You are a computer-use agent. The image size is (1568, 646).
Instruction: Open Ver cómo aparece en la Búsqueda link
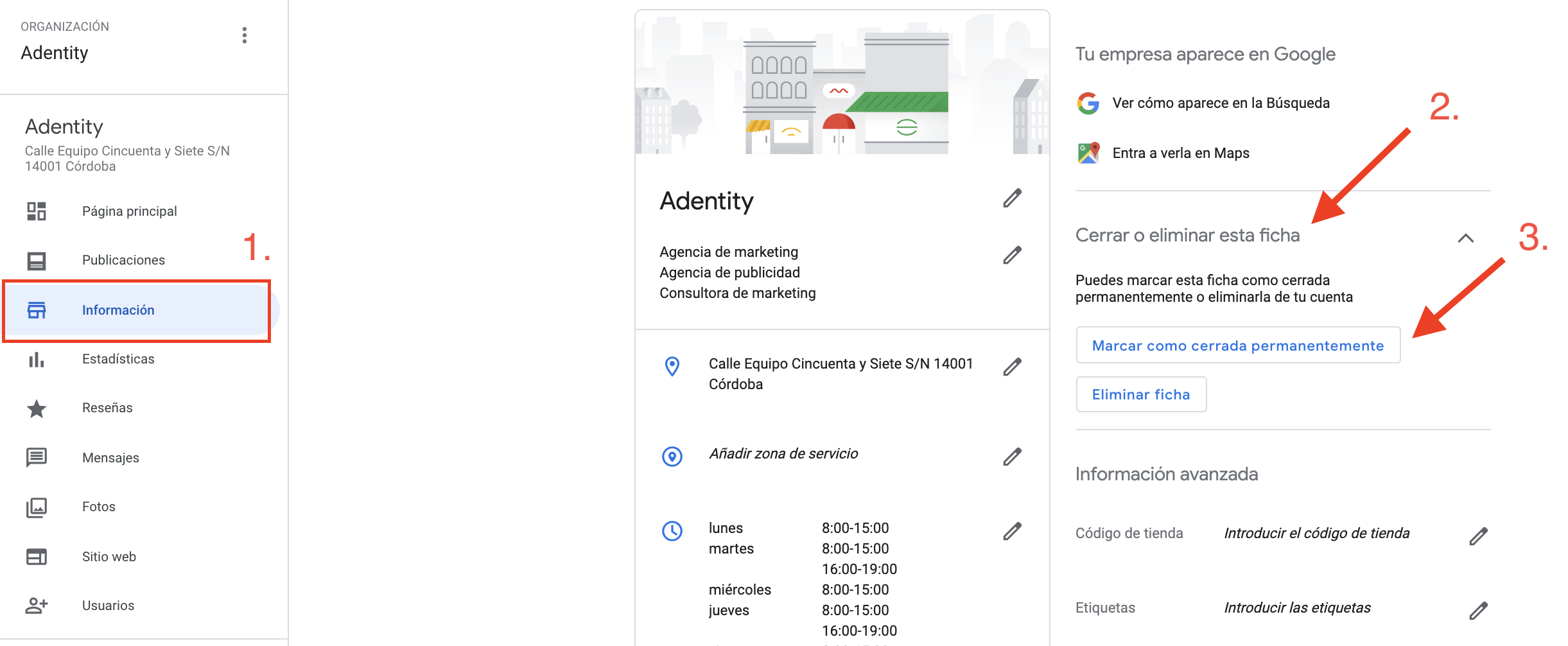coord(1221,103)
